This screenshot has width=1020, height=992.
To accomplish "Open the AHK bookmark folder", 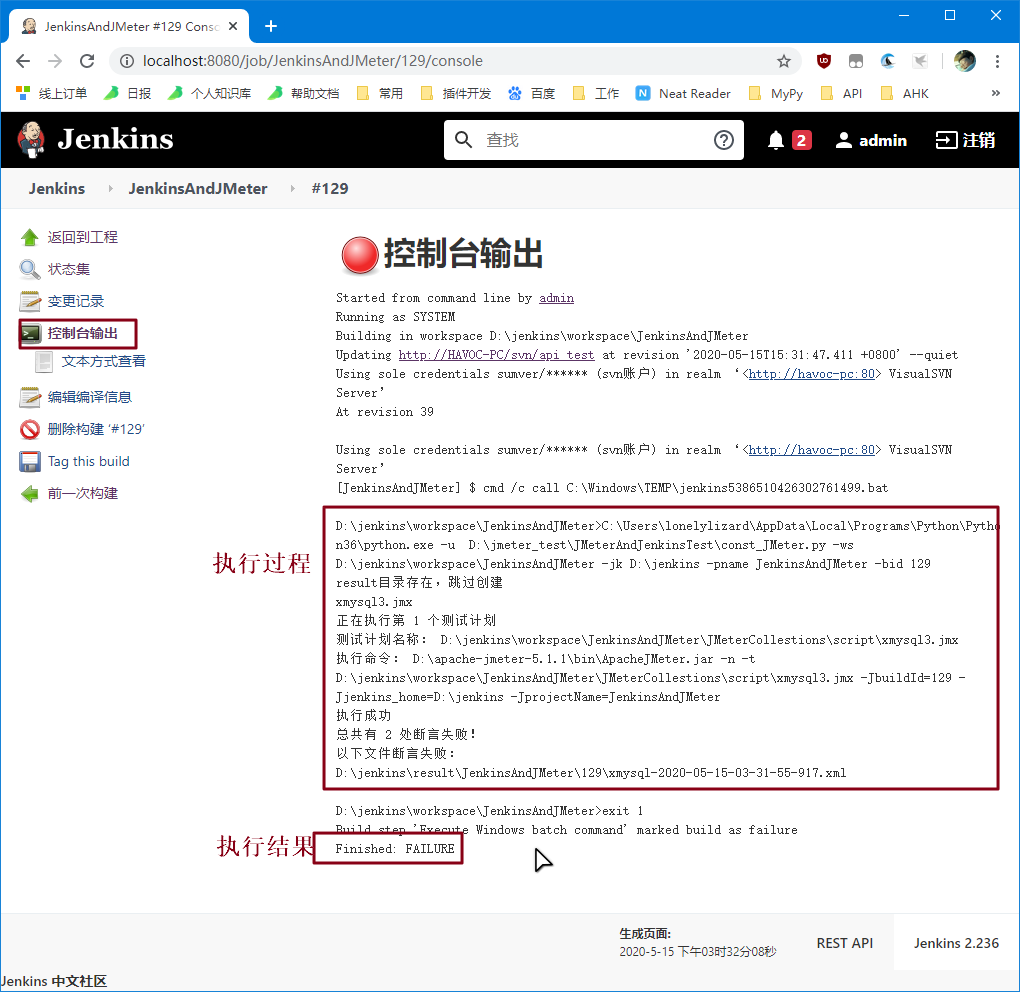I will (x=904, y=94).
